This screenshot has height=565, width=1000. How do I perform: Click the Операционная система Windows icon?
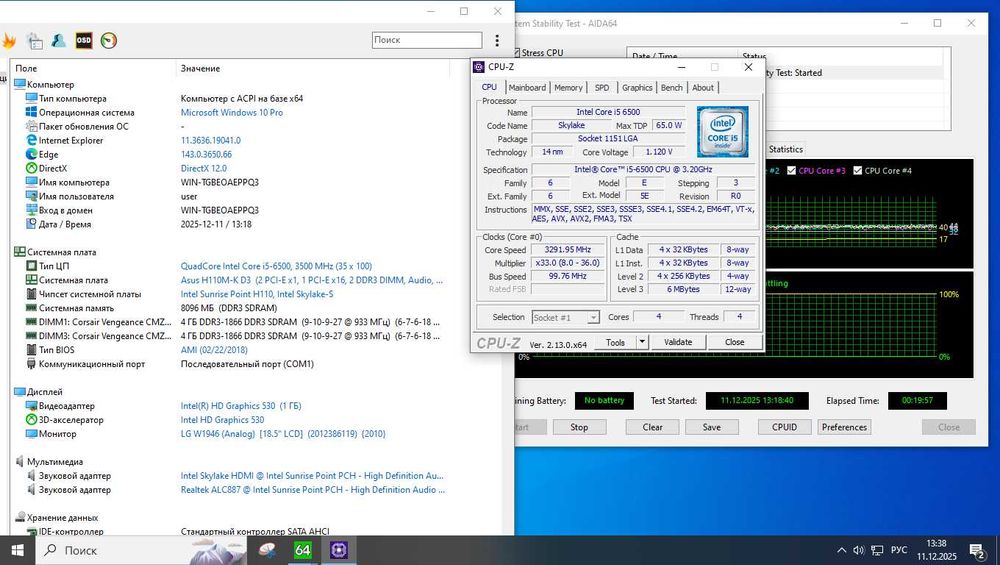[x=31, y=112]
